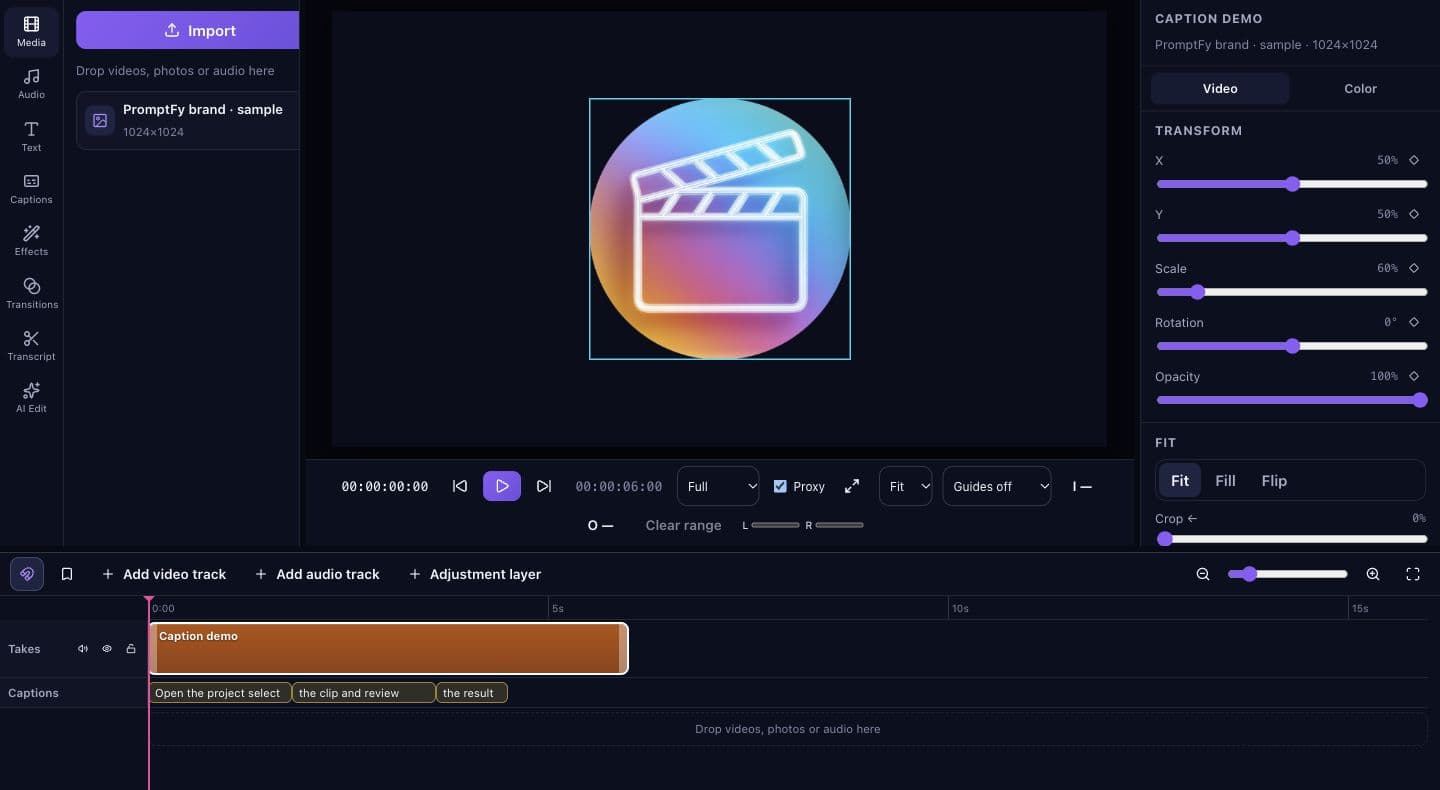Click Adjustment layer button
The height and width of the screenshot is (790, 1440).
[x=475, y=574]
